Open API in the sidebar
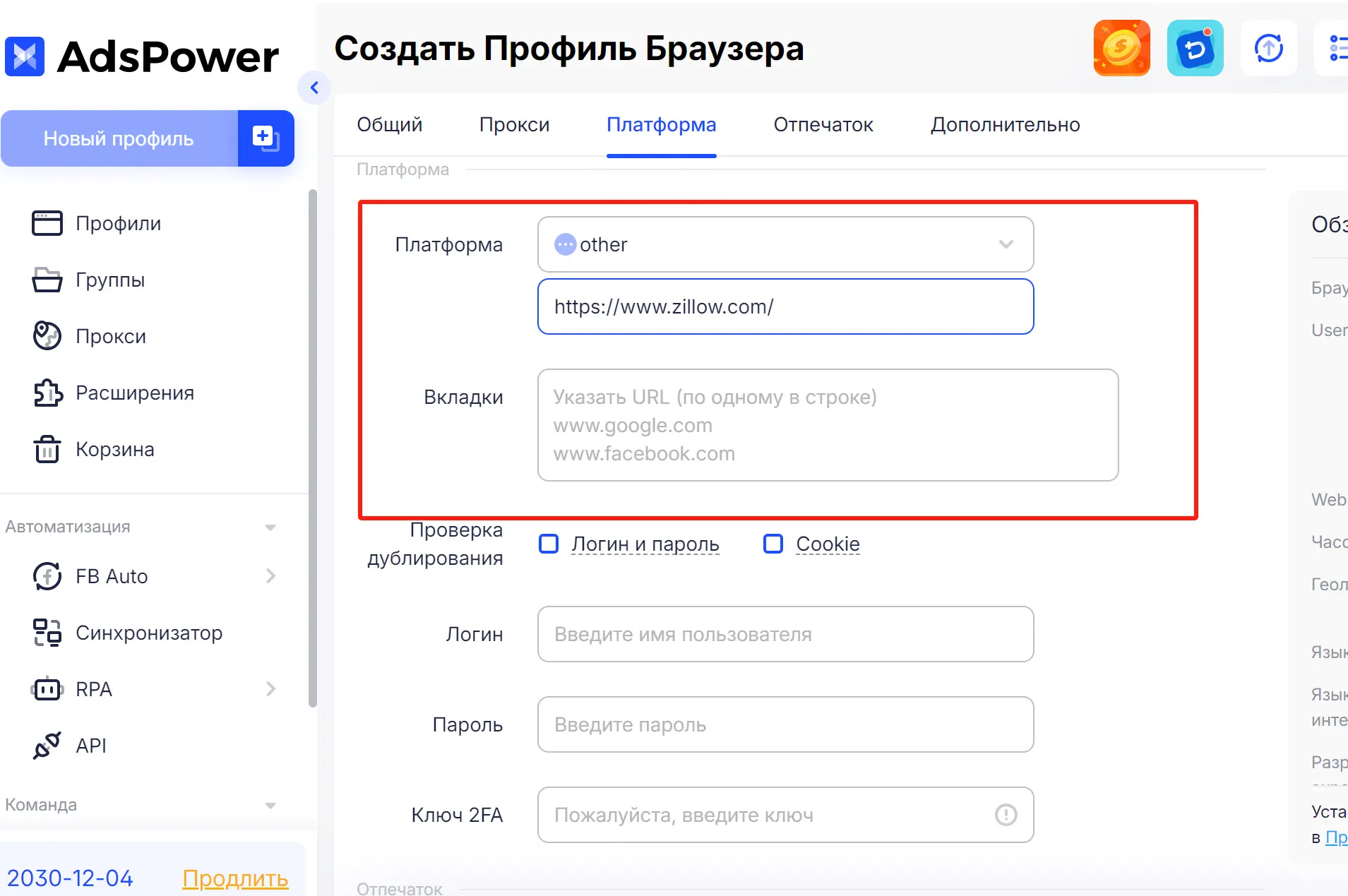Viewport: 1348px width, 896px height. [90, 746]
